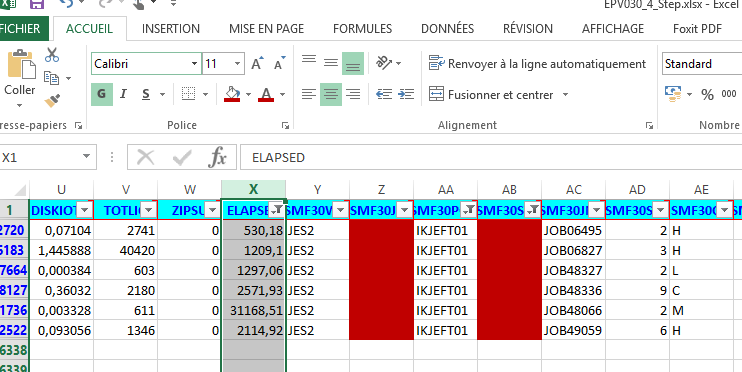The image size is (742, 372).
Task: Toggle Underline S button
Action: 146,94
